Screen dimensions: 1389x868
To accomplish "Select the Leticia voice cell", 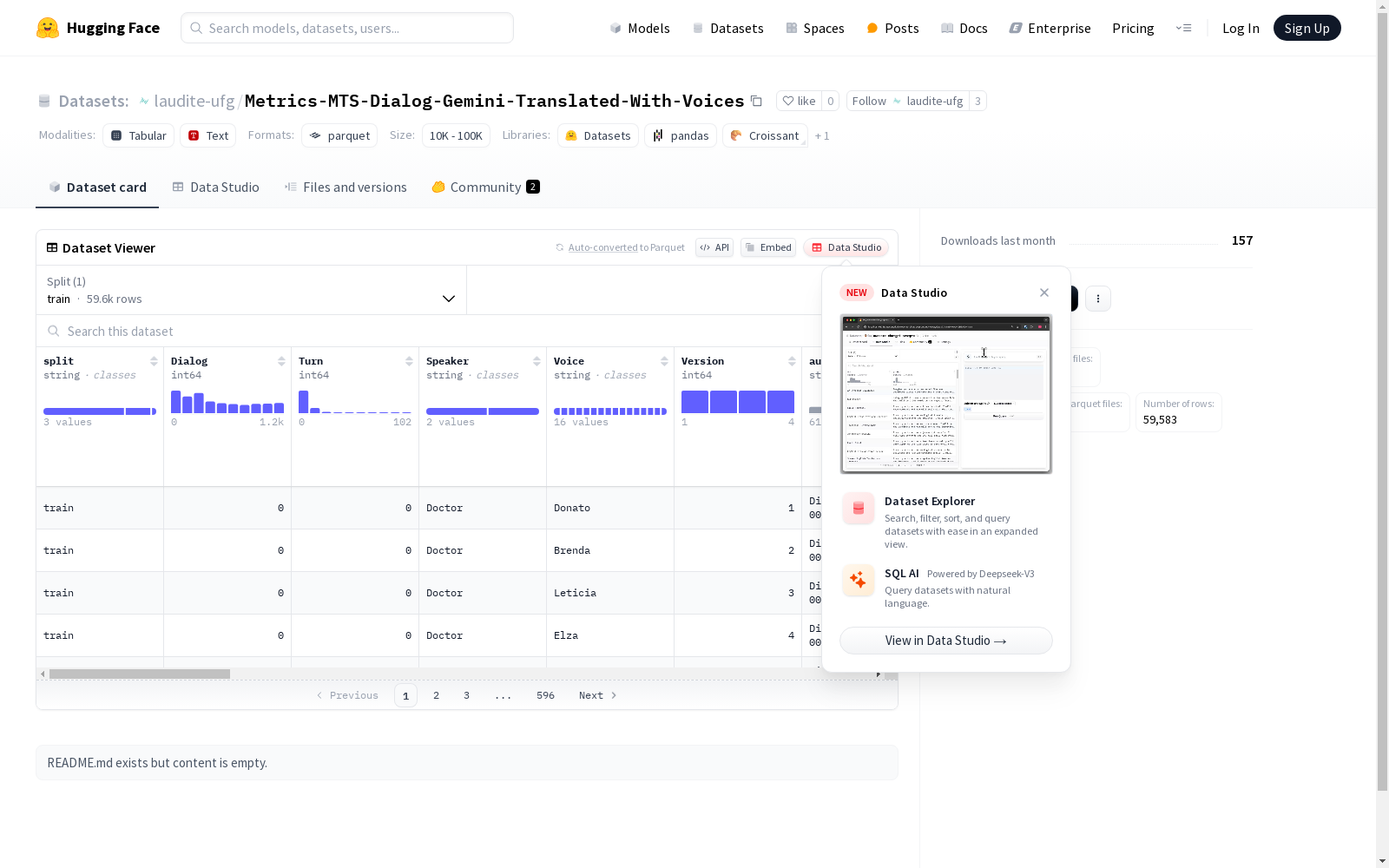I will [610, 593].
